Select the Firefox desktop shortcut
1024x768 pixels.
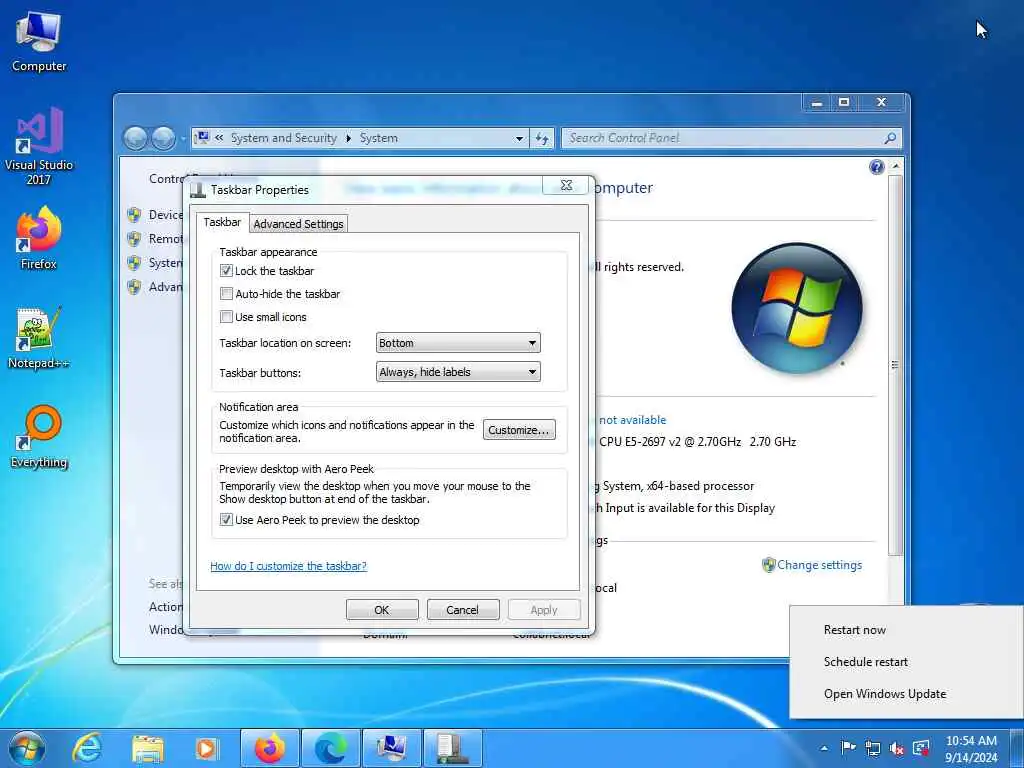[x=39, y=238]
